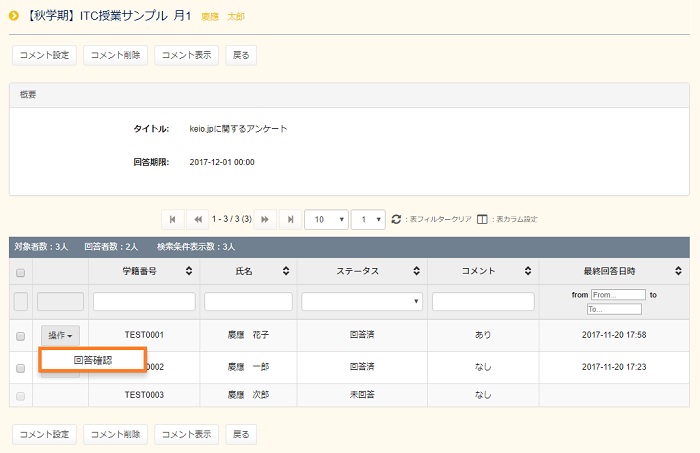The width and height of the screenshot is (700, 453).
Task: Click the top コメント設定 button
Action: 44,54
